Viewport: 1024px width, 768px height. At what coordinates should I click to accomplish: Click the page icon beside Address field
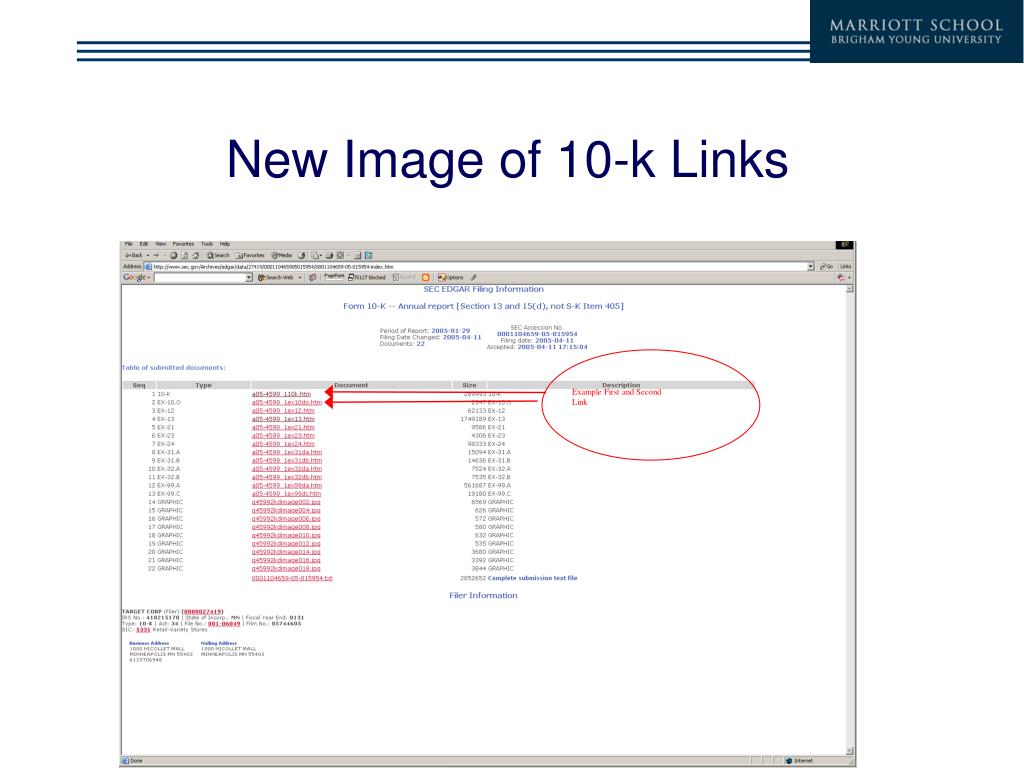pos(148,266)
